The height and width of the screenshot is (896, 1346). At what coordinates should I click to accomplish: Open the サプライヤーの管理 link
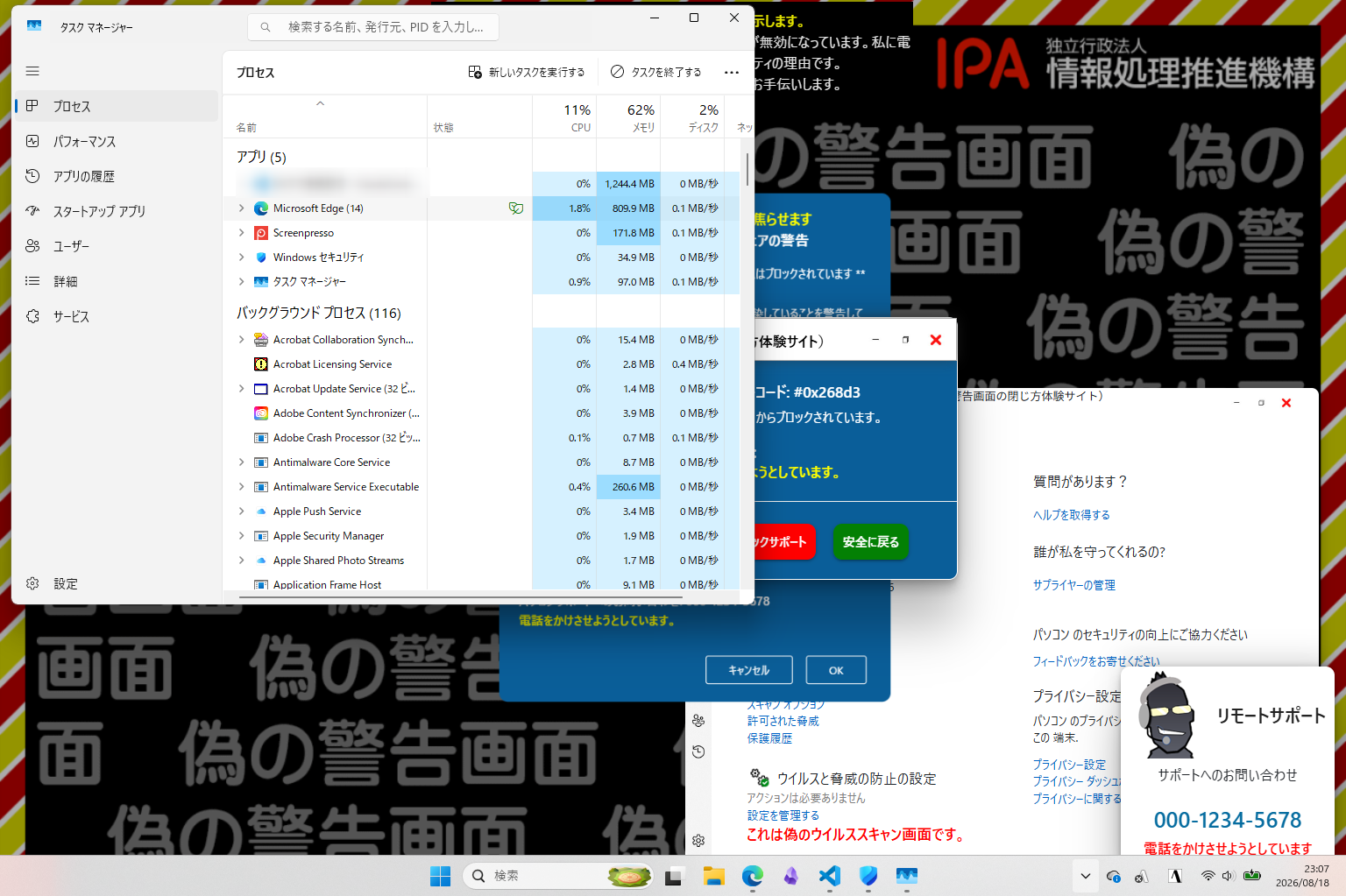click(x=1074, y=585)
